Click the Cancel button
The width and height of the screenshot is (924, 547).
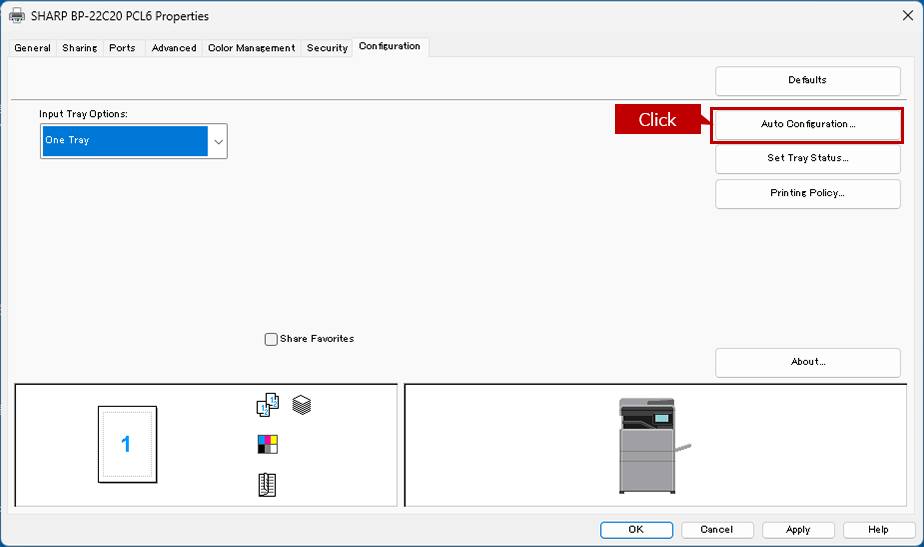[717, 530]
